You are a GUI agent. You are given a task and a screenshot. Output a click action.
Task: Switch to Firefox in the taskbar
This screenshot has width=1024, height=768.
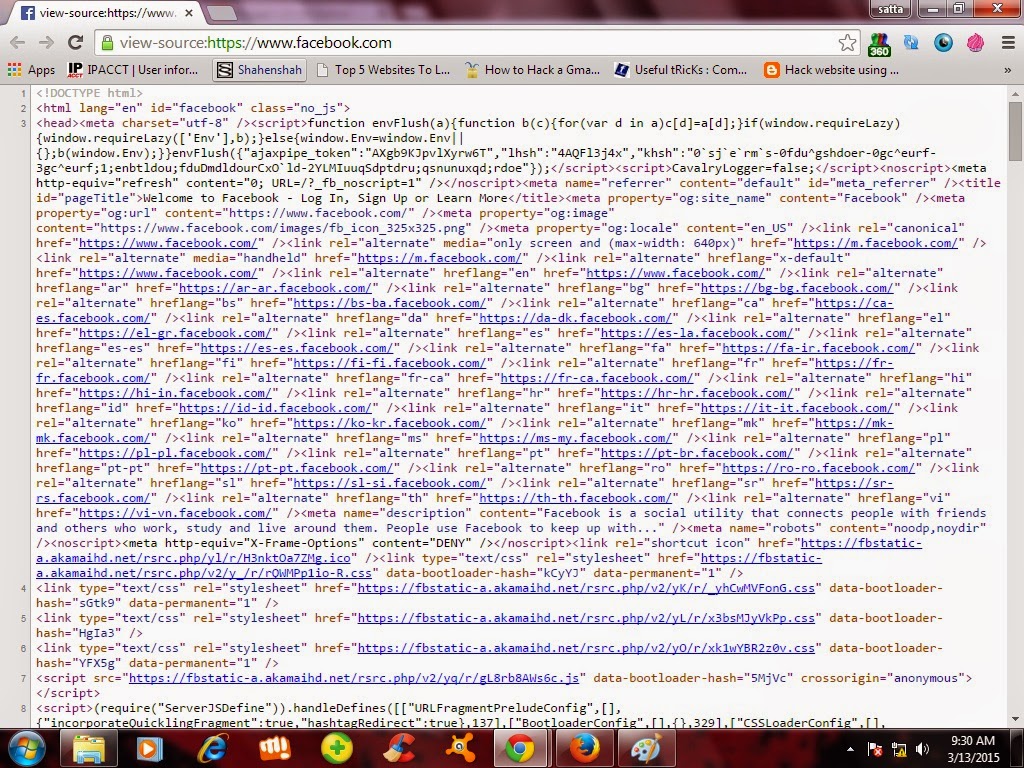pos(584,748)
